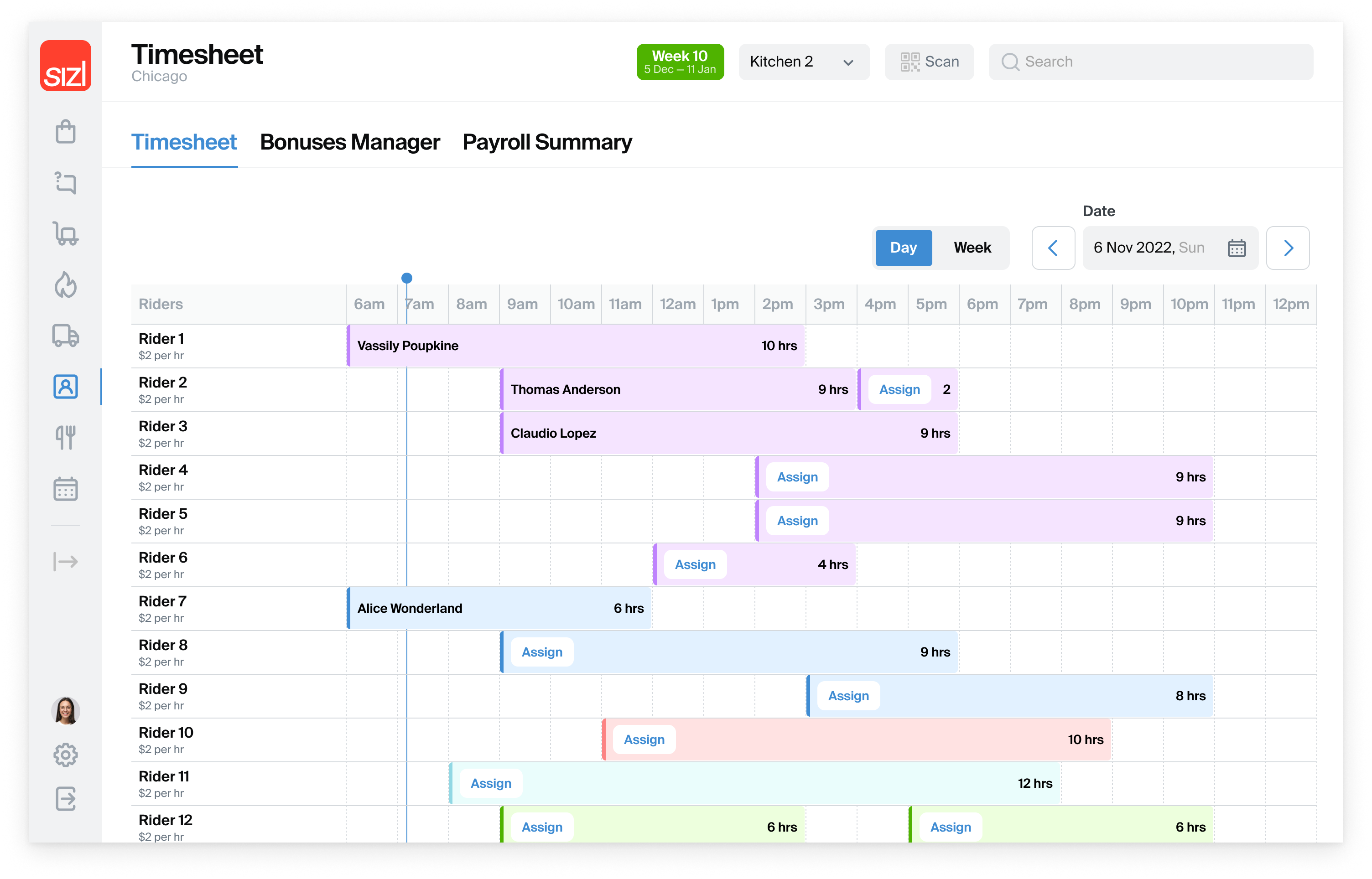Click the logout icon at sidebar bottom

tap(66, 798)
